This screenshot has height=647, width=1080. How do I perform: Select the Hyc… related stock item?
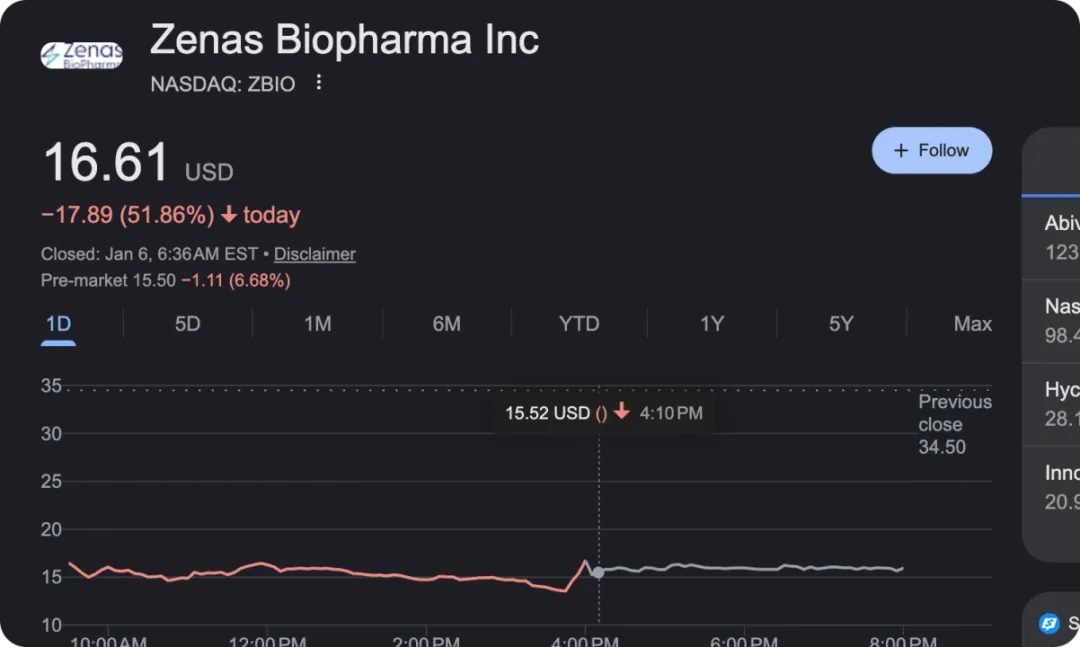coord(1061,403)
